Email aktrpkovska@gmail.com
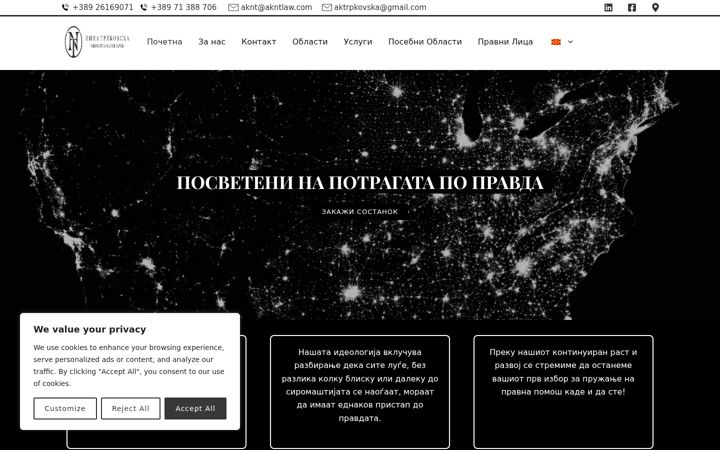720x450 pixels. tap(374, 7)
